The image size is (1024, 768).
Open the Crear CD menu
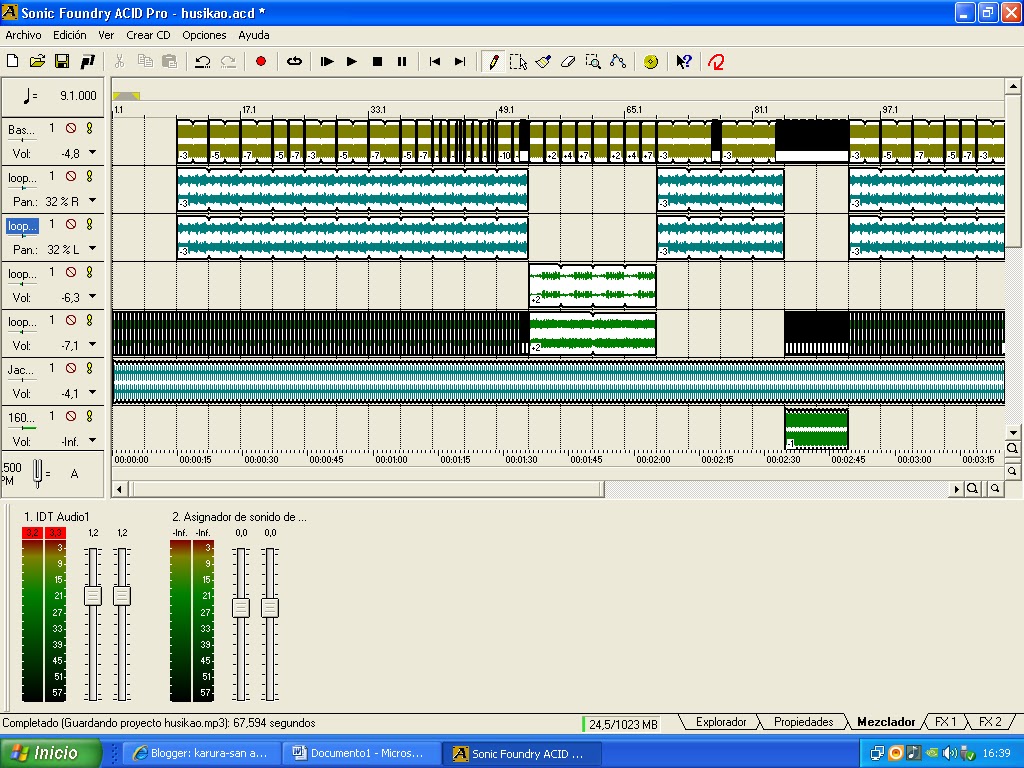click(148, 35)
